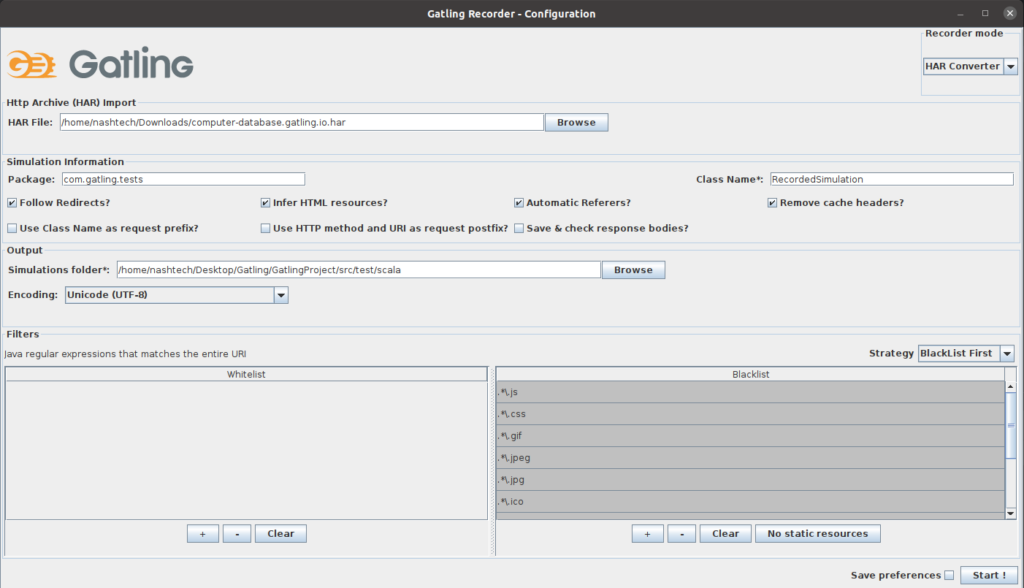
Task: Click the Gatling logo
Action: pos(100,65)
